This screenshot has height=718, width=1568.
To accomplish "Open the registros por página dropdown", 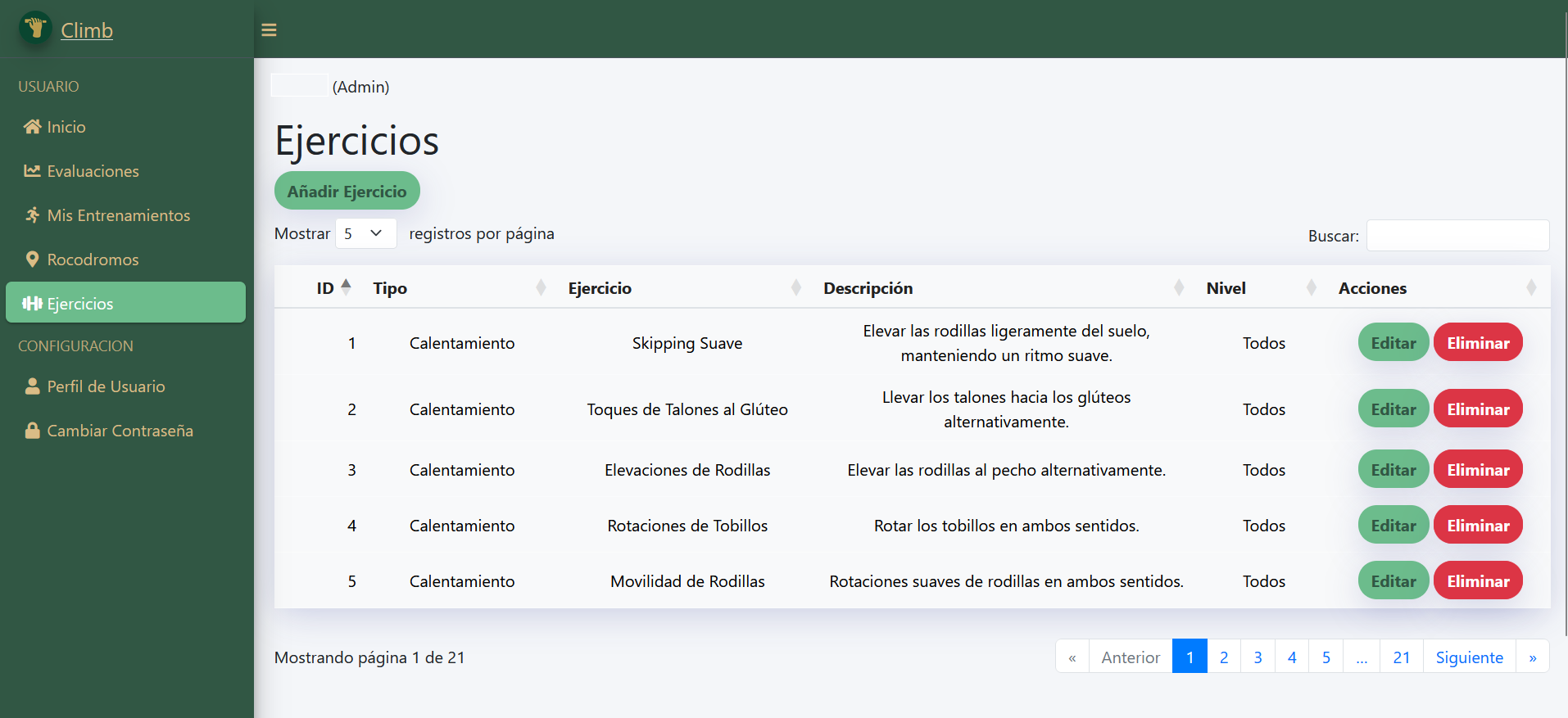I will (365, 233).
